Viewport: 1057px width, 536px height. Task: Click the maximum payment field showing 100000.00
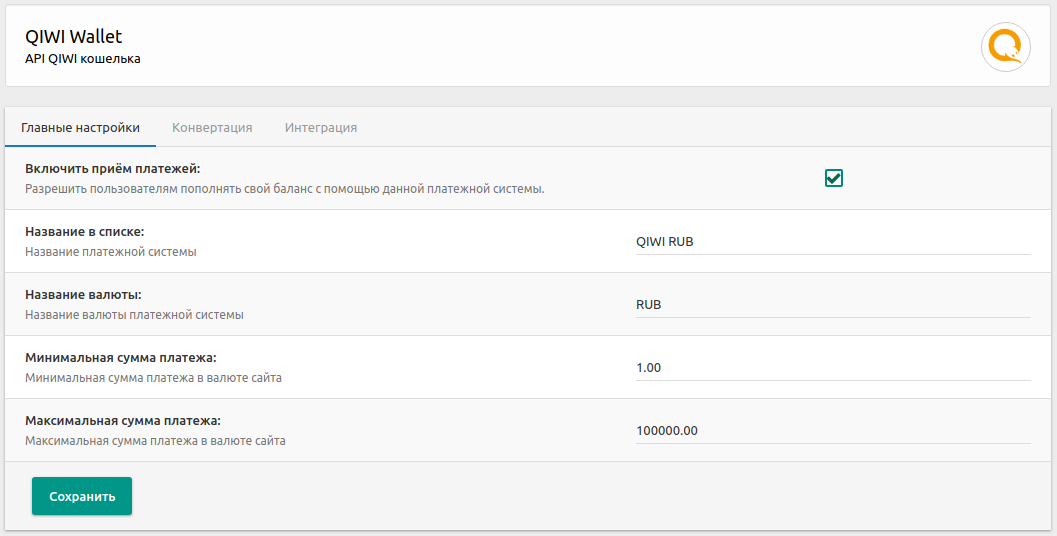[832, 430]
